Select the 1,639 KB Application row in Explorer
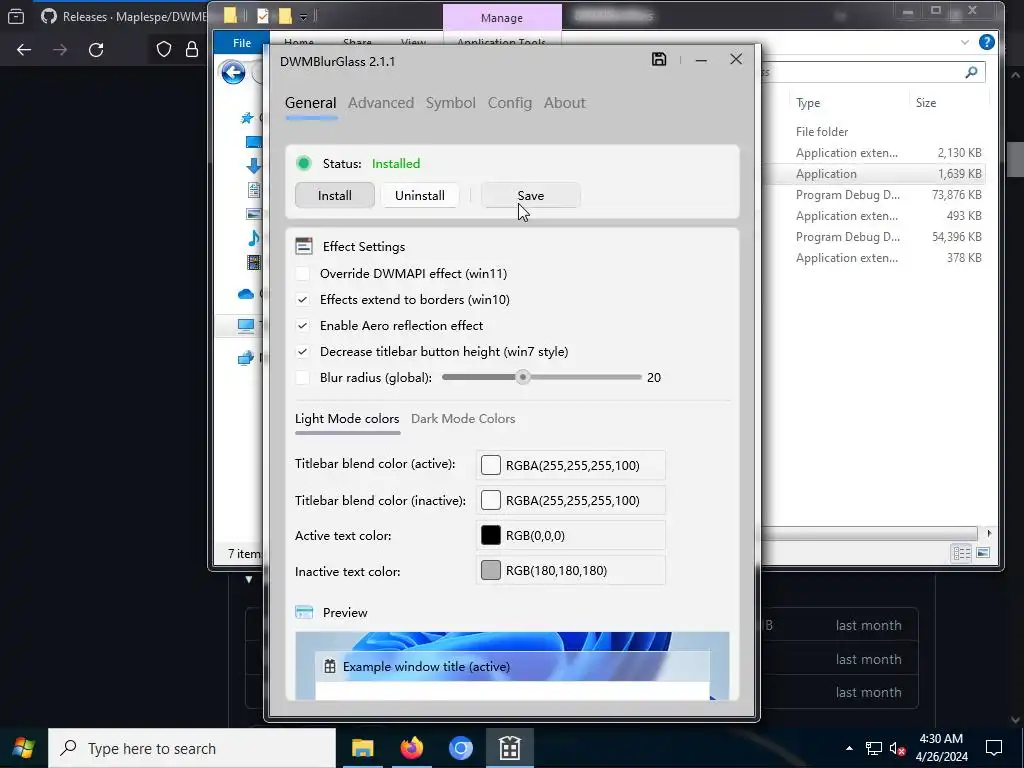 pyautogui.click(x=874, y=174)
